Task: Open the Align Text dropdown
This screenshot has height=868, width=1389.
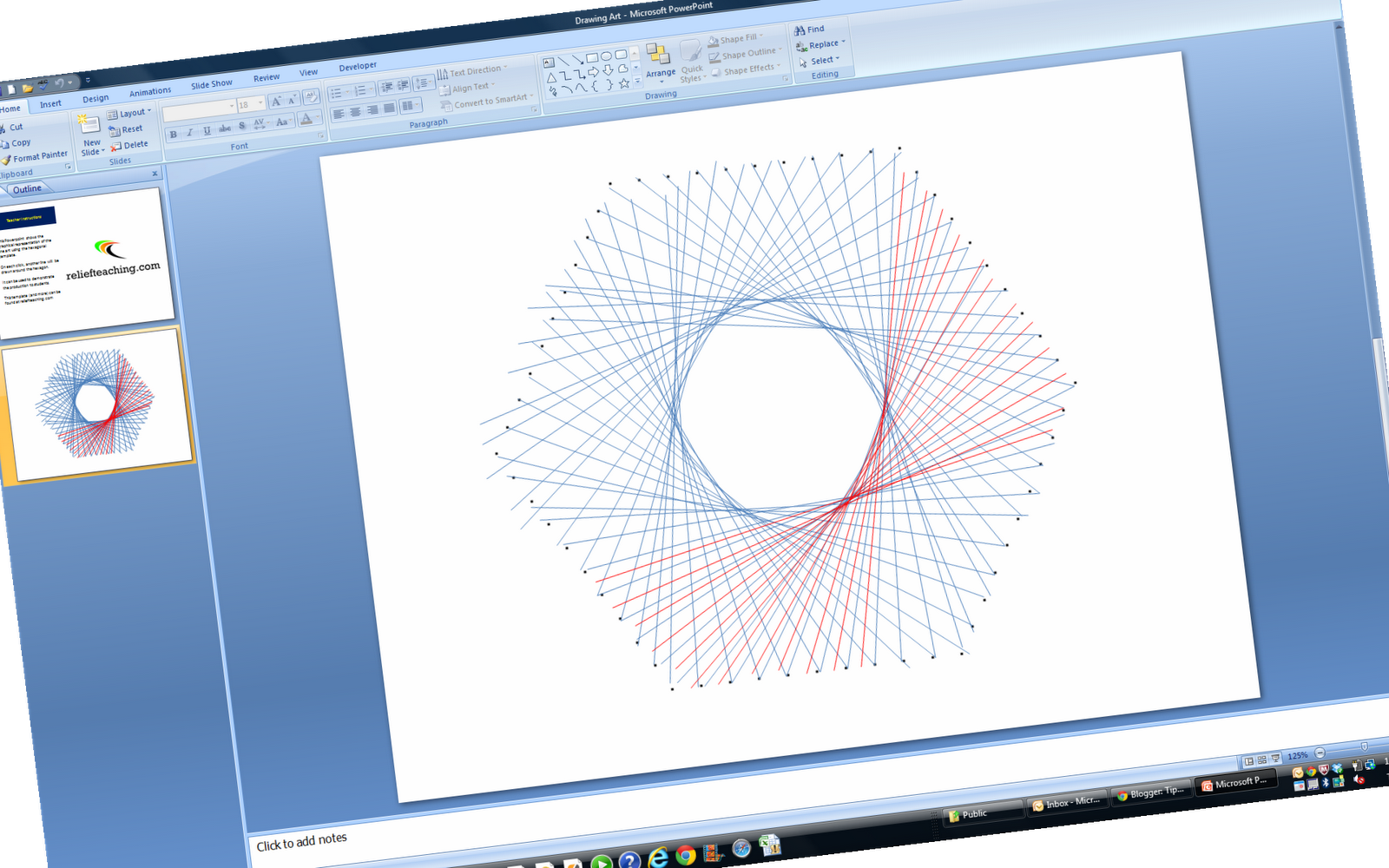Action: pyautogui.click(x=469, y=88)
